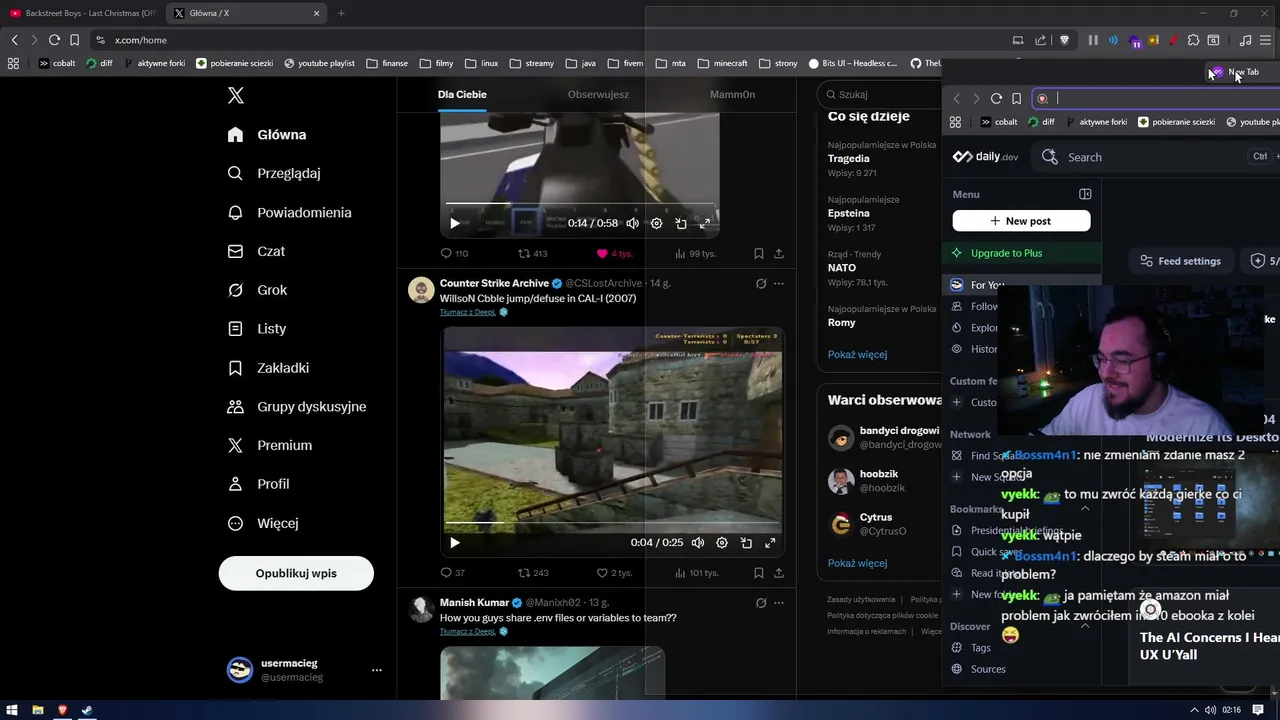Switch to the Obserwujesz tab
This screenshot has width=1280, height=720.
pos(598,94)
